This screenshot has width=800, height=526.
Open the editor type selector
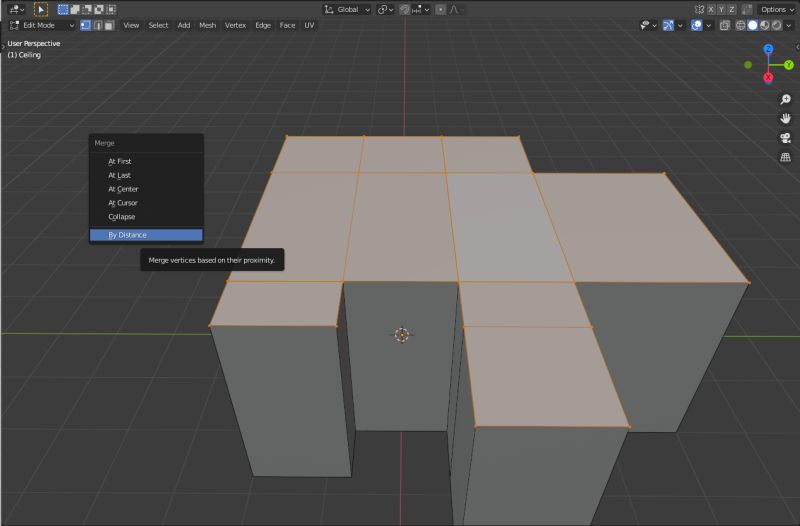pos(17,9)
